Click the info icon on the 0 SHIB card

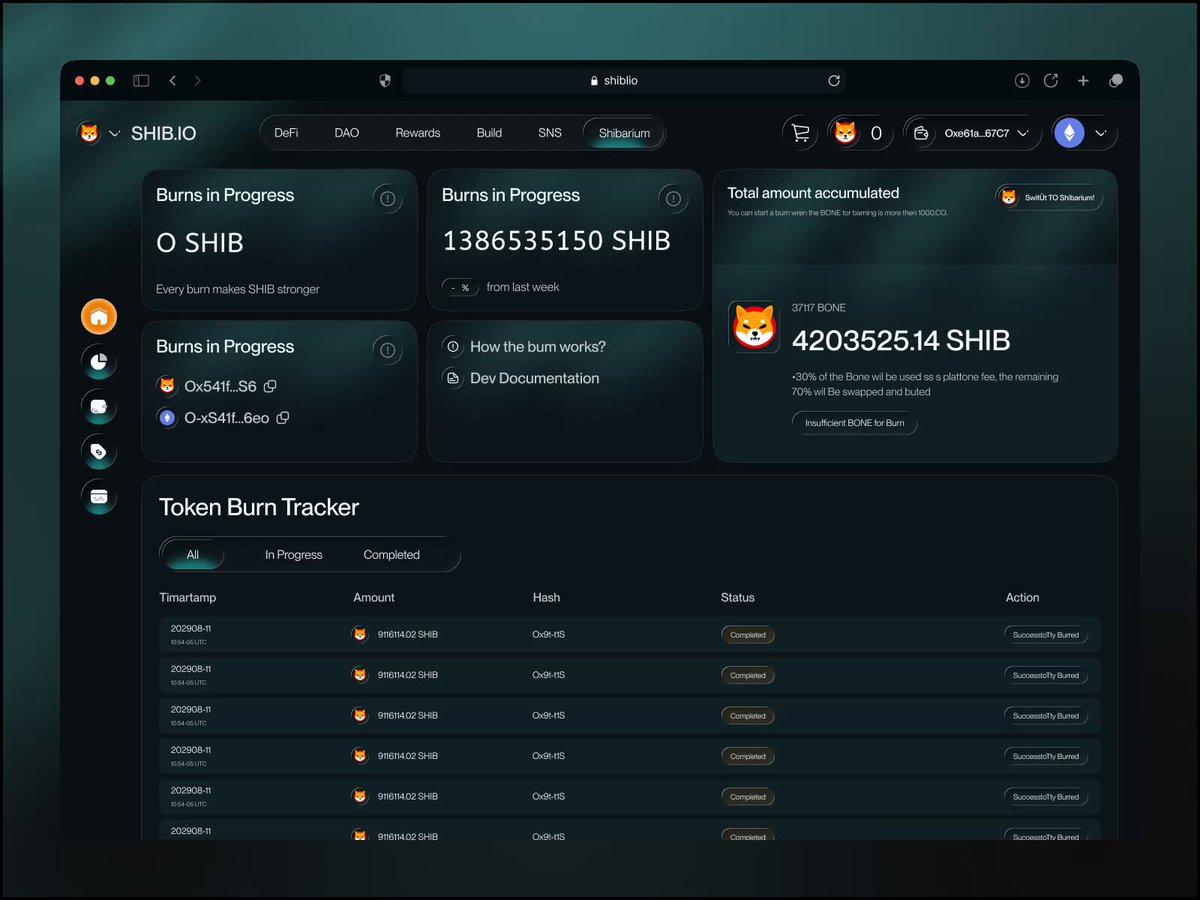click(x=387, y=199)
